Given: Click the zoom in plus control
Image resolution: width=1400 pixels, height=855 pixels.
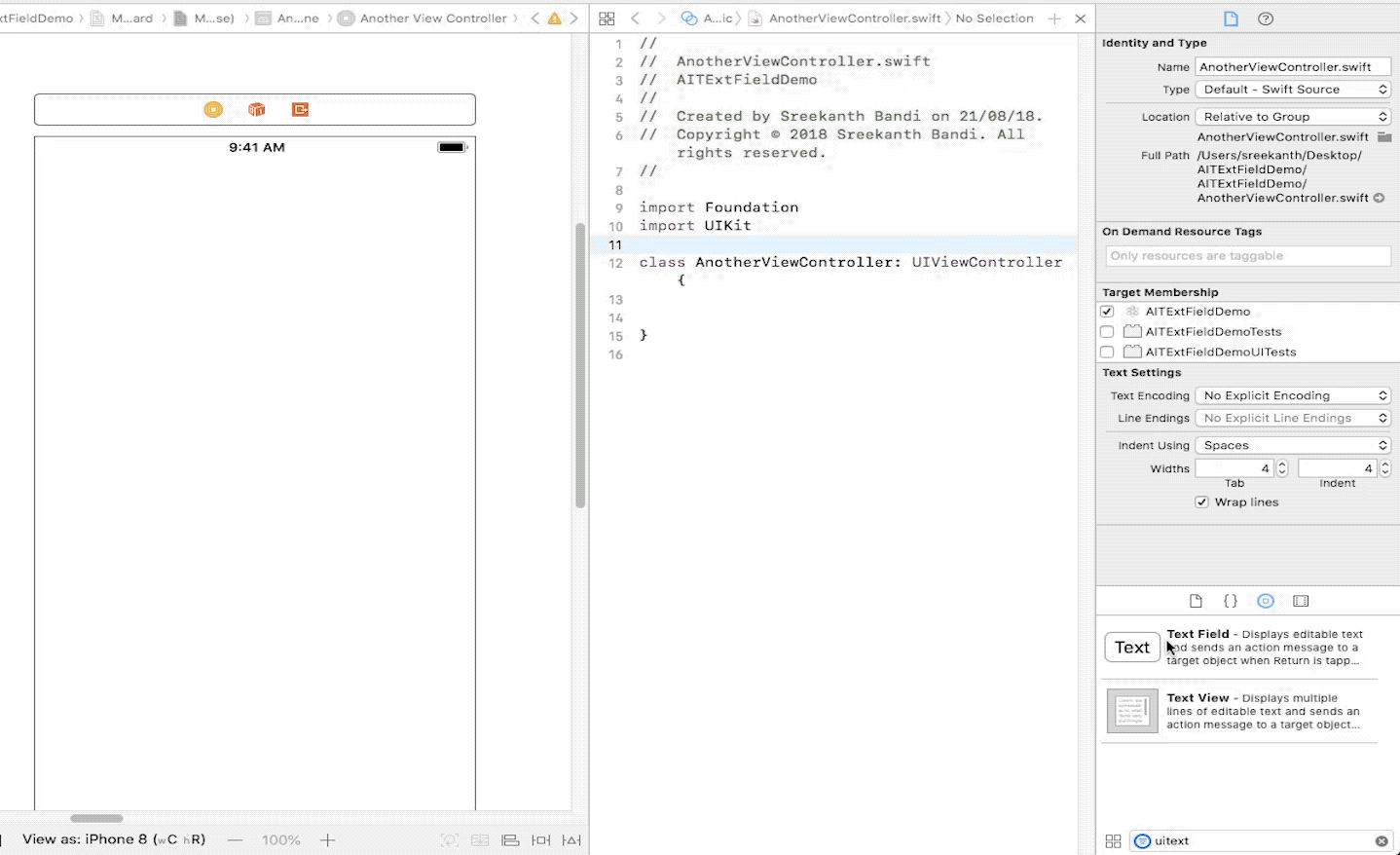Looking at the screenshot, I should (x=327, y=839).
